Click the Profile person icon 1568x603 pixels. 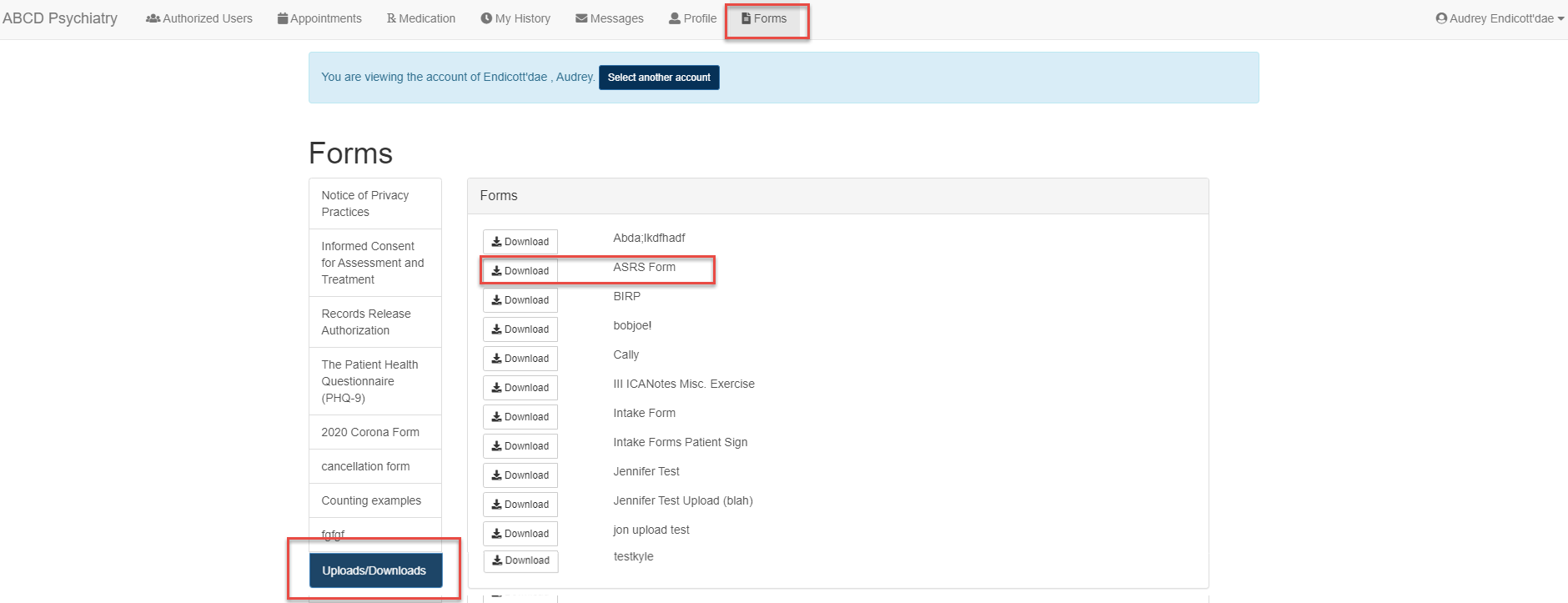coord(675,18)
